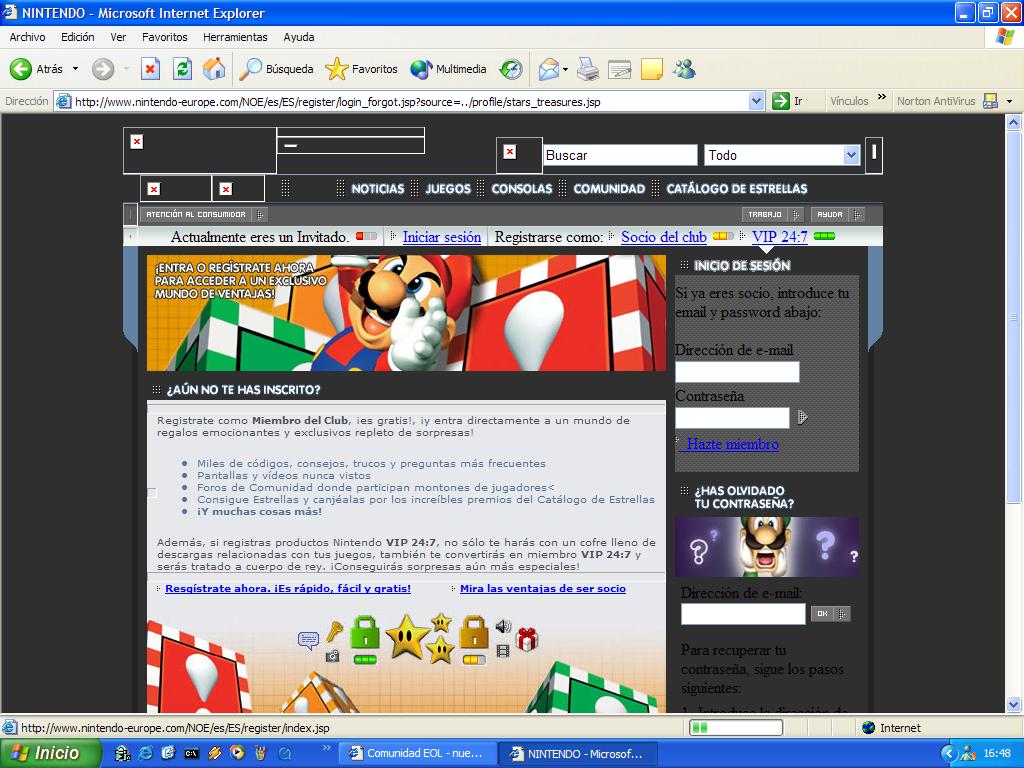This screenshot has width=1024, height=768.
Task: Open the Búsqueda search pane
Action: 276,69
